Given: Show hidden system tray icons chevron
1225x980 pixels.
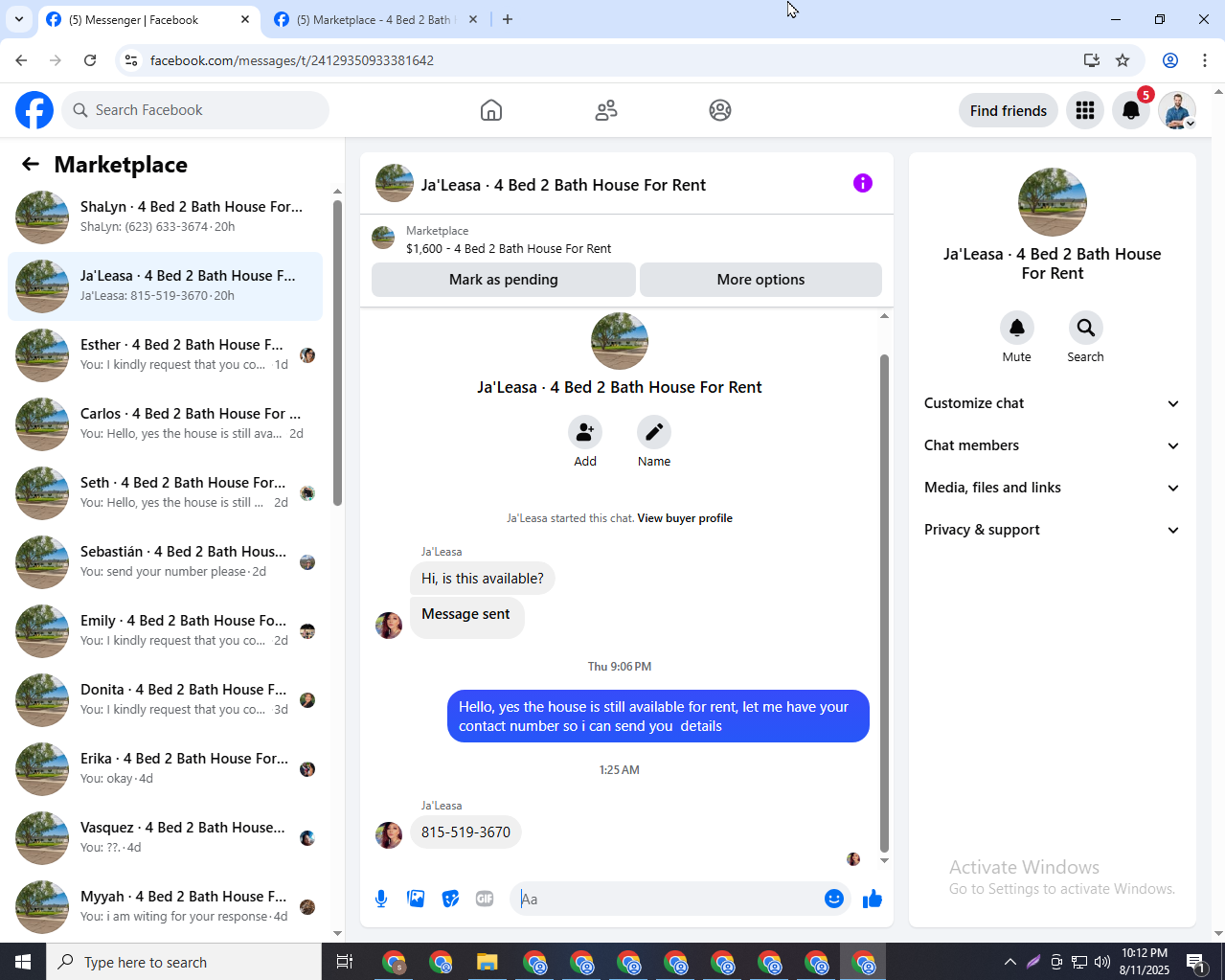Looking at the screenshot, I should [x=1009, y=962].
